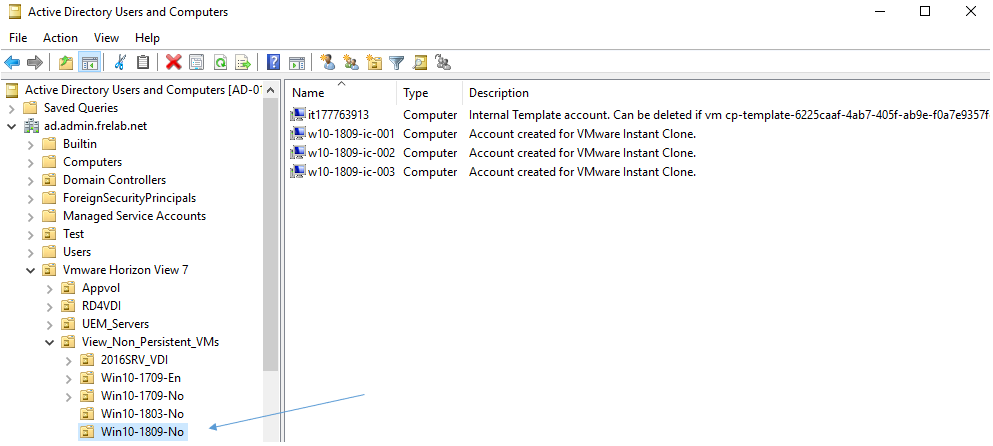Click the Type column header
The width and height of the screenshot is (993, 446).
(415, 93)
